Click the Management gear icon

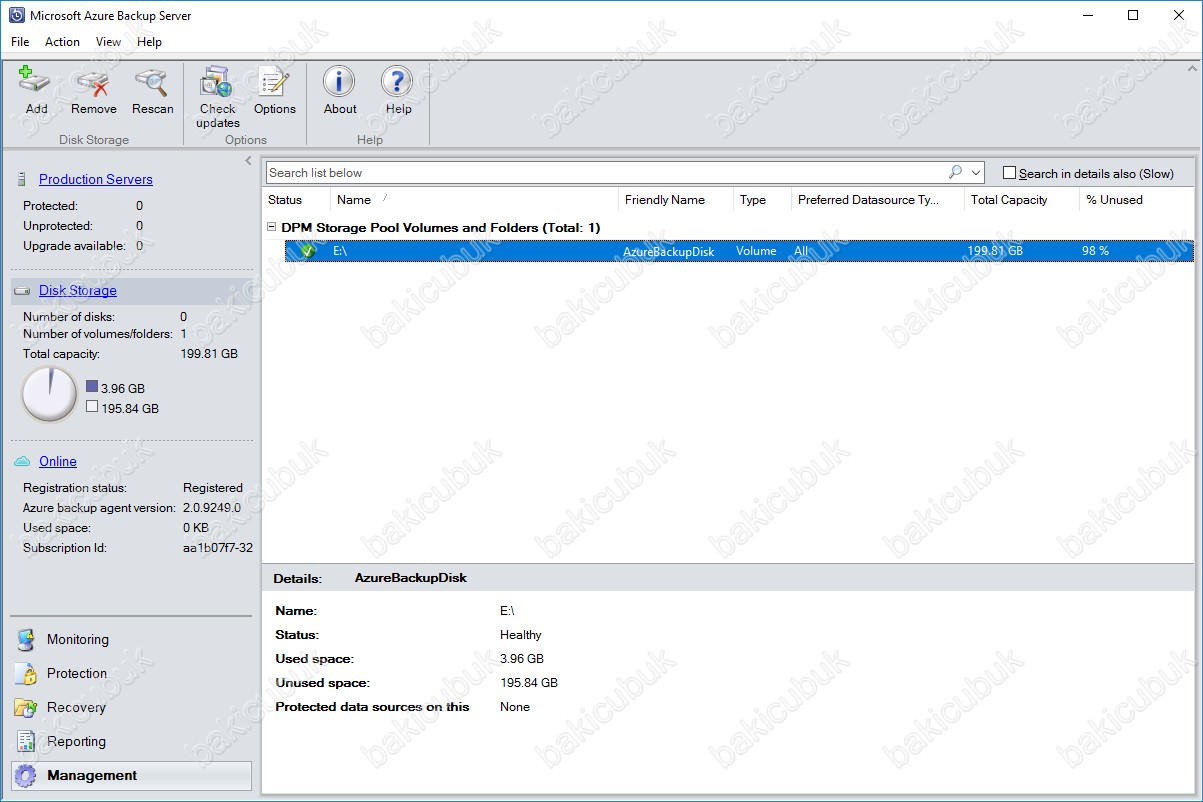click(x=27, y=776)
